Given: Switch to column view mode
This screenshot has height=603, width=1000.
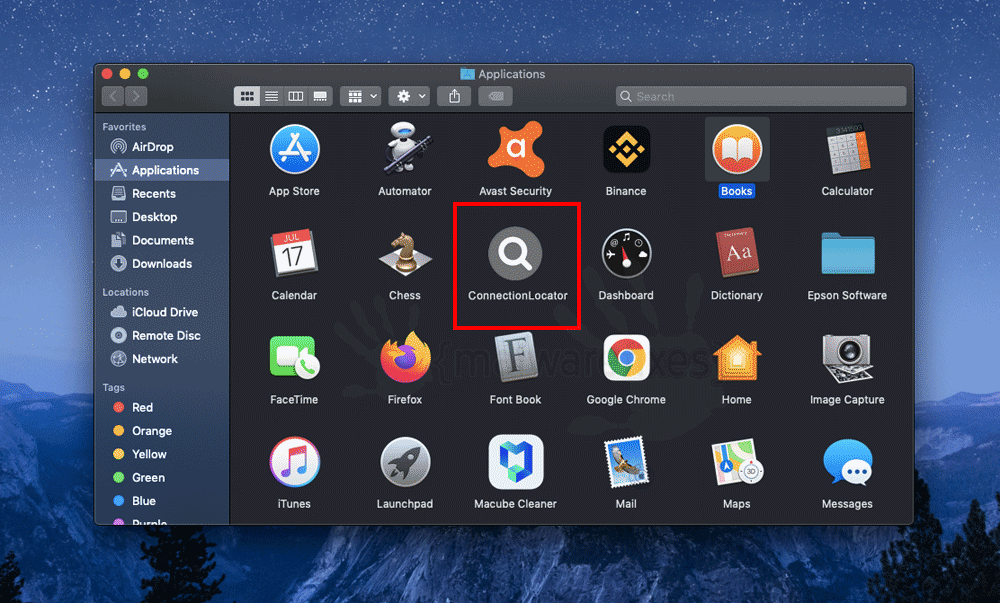Looking at the screenshot, I should 296,96.
